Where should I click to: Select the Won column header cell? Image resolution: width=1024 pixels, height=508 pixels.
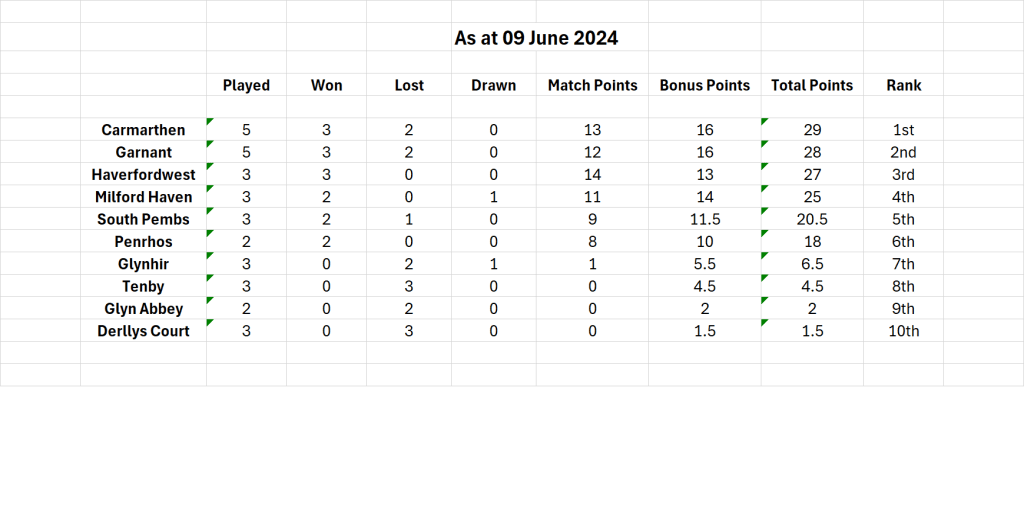point(326,85)
